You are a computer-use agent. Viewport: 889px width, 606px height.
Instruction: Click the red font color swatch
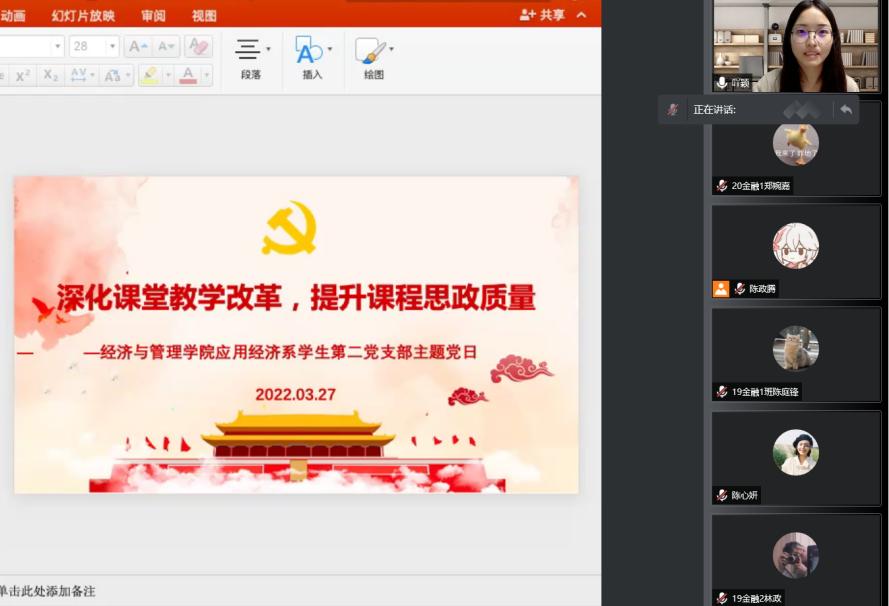pyautogui.click(x=188, y=75)
